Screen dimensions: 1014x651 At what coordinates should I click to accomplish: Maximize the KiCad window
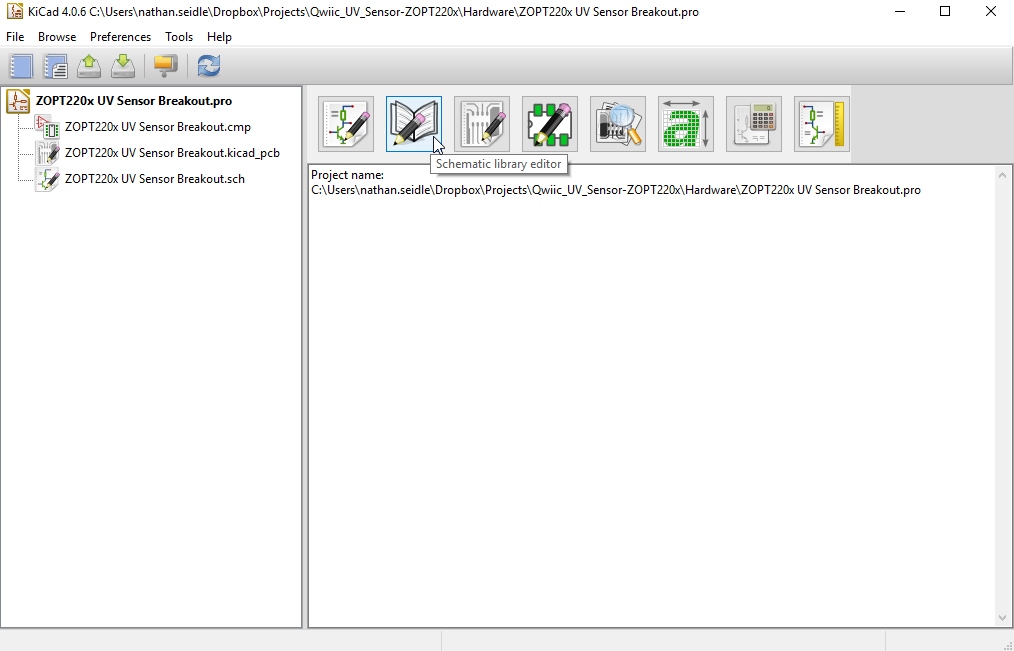click(945, 11)
